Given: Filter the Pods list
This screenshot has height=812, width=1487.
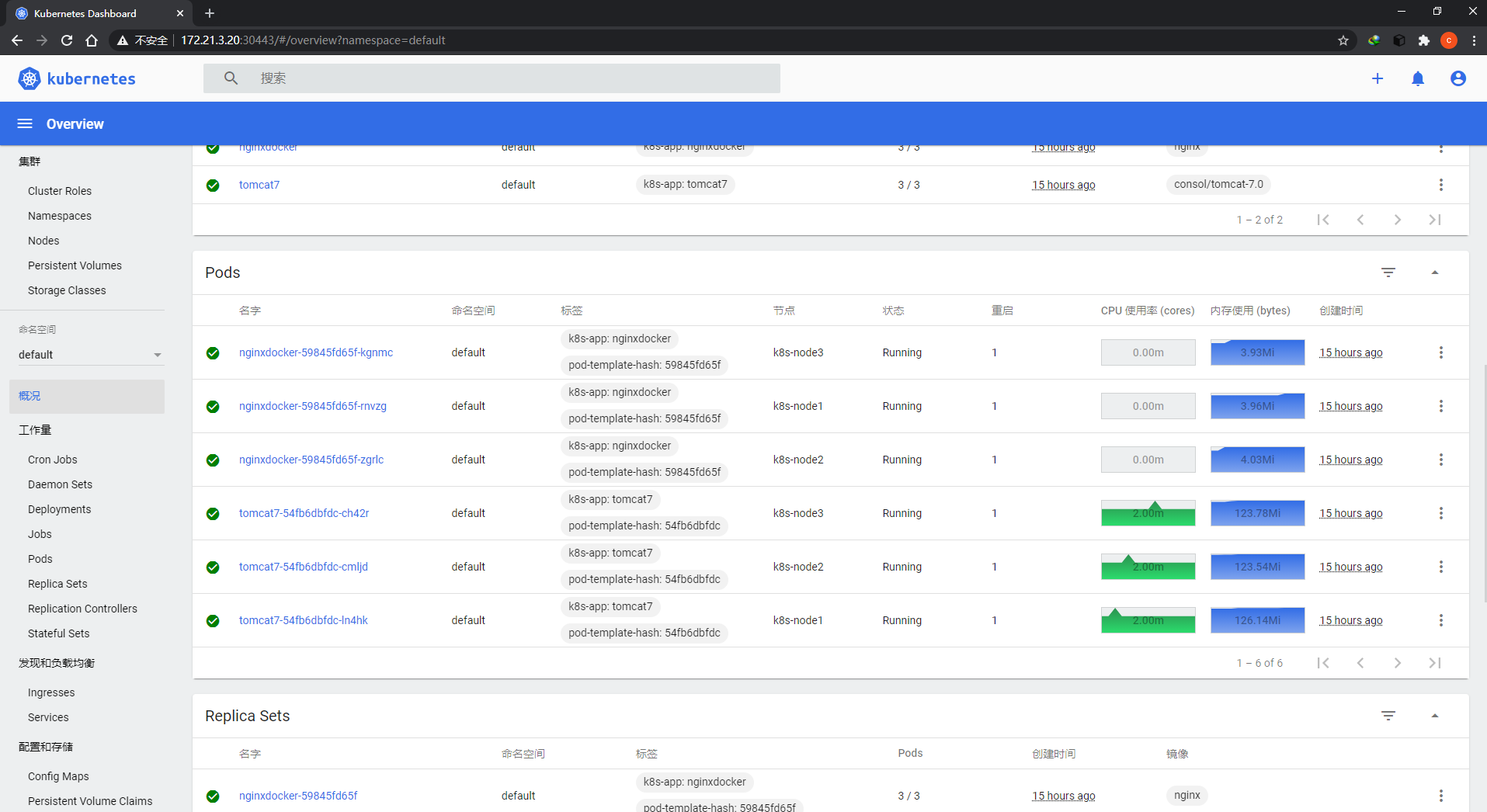Looking at the screenshot, I should coord(1388,272).
